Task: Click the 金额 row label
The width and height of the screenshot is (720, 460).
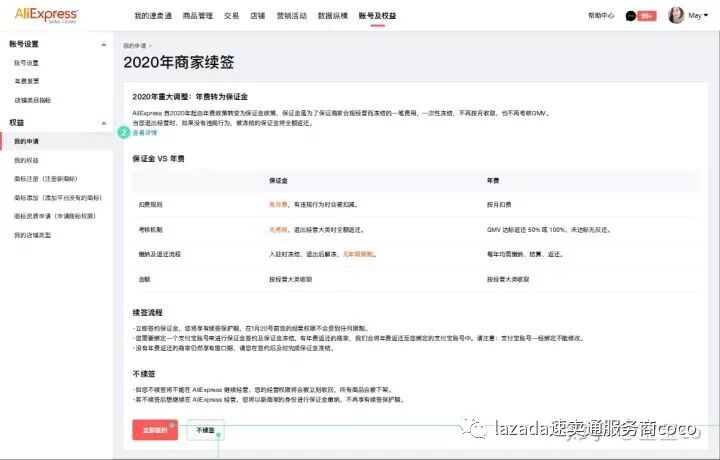Action: (145, 279)
